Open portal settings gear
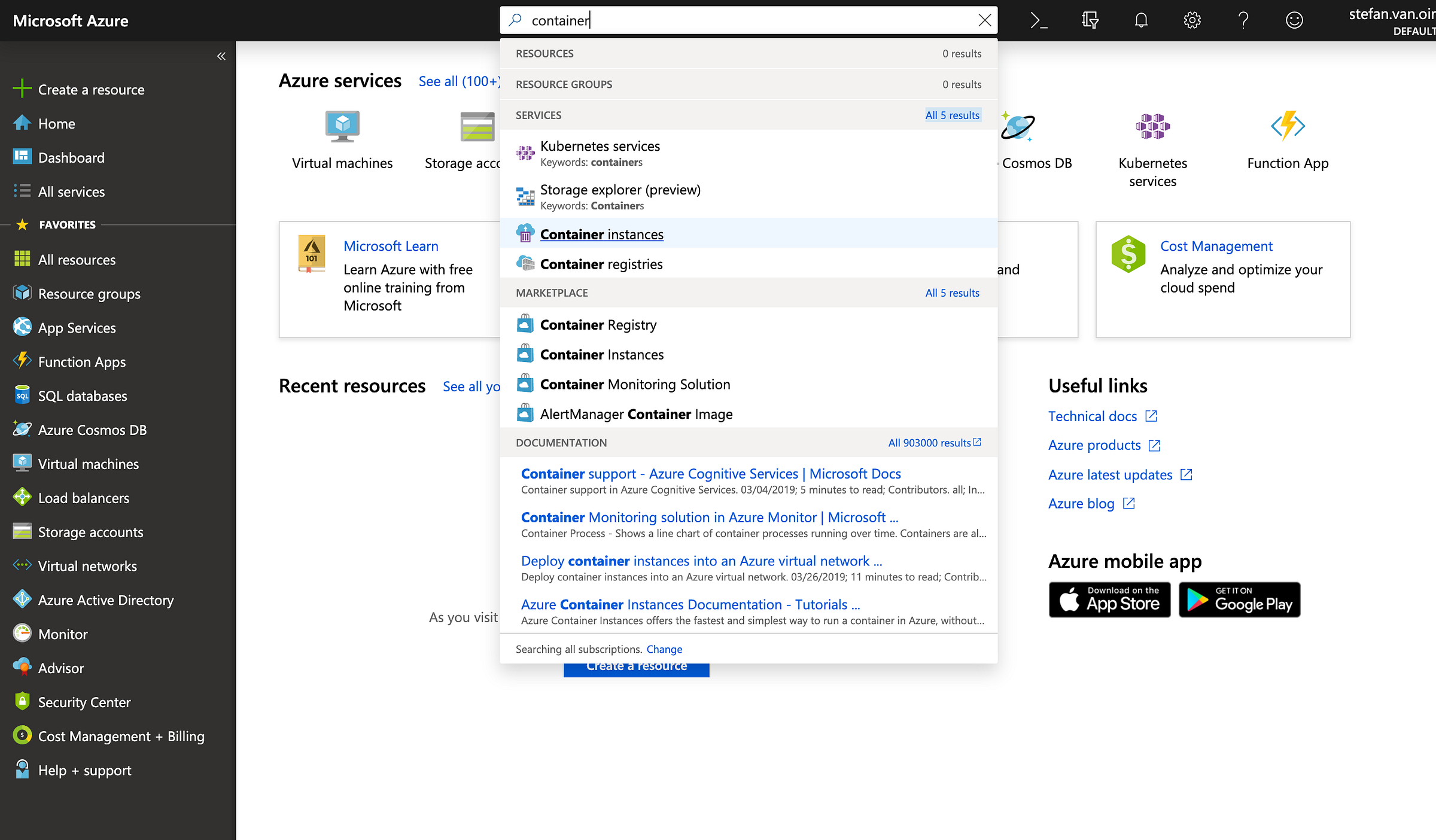This screenshot has width=1436, height=840. point(1192,20)
